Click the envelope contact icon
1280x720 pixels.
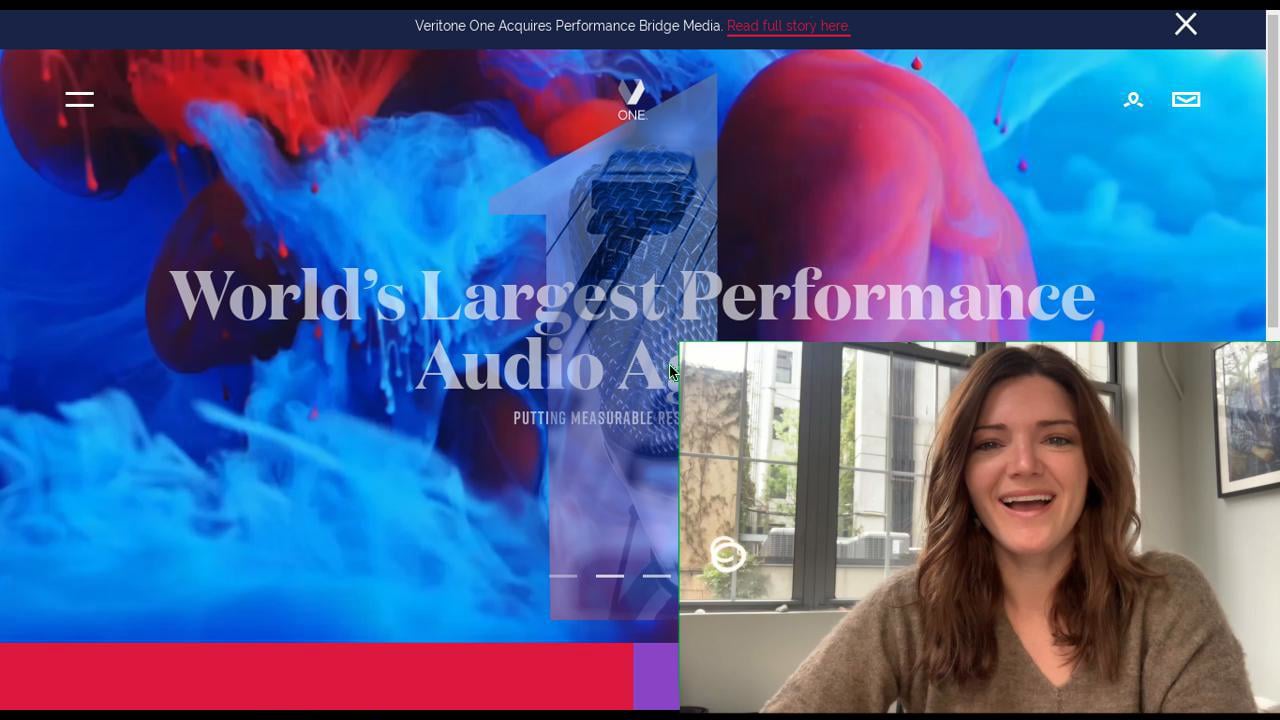(1186, 99)
